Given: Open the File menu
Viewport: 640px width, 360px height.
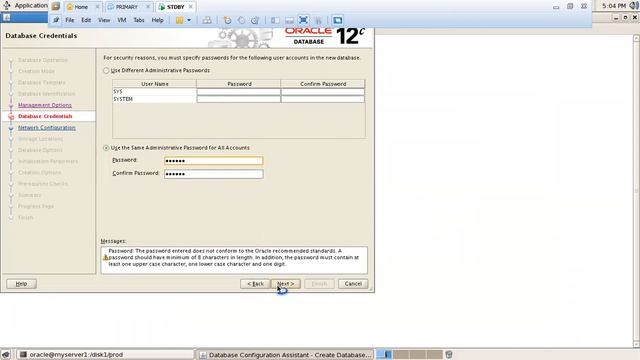Looking at the screenshot, I should tap(70, 20).
